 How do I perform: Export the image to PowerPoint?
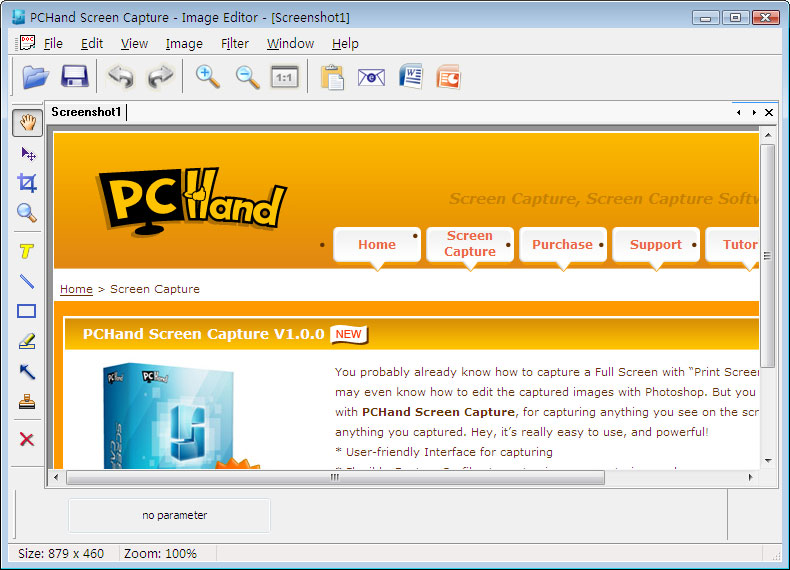pyautogui.click(x=448, y=77)
